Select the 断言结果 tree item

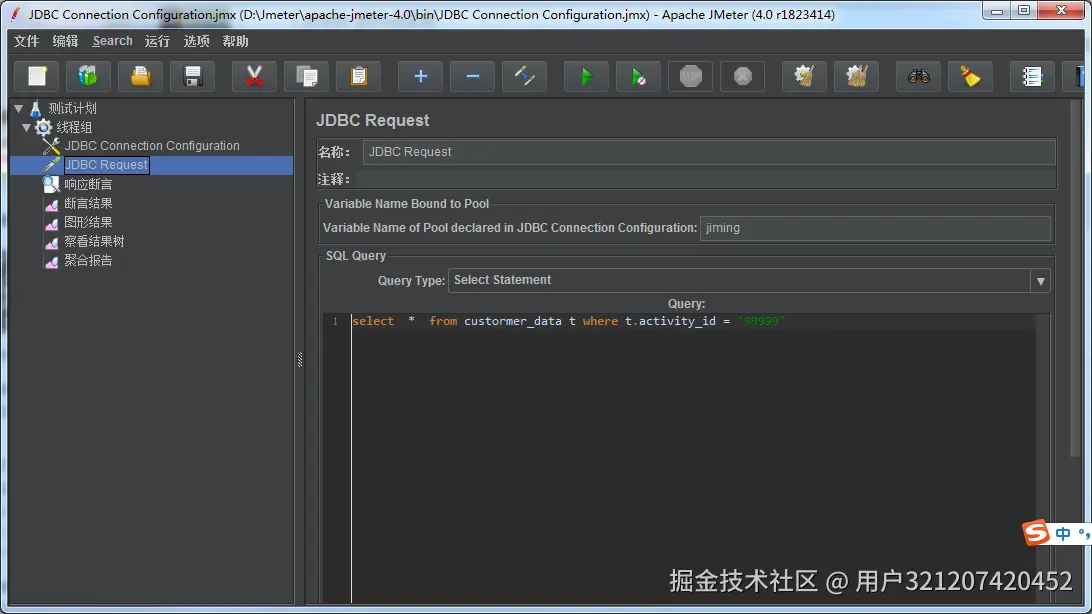point(88,203)
